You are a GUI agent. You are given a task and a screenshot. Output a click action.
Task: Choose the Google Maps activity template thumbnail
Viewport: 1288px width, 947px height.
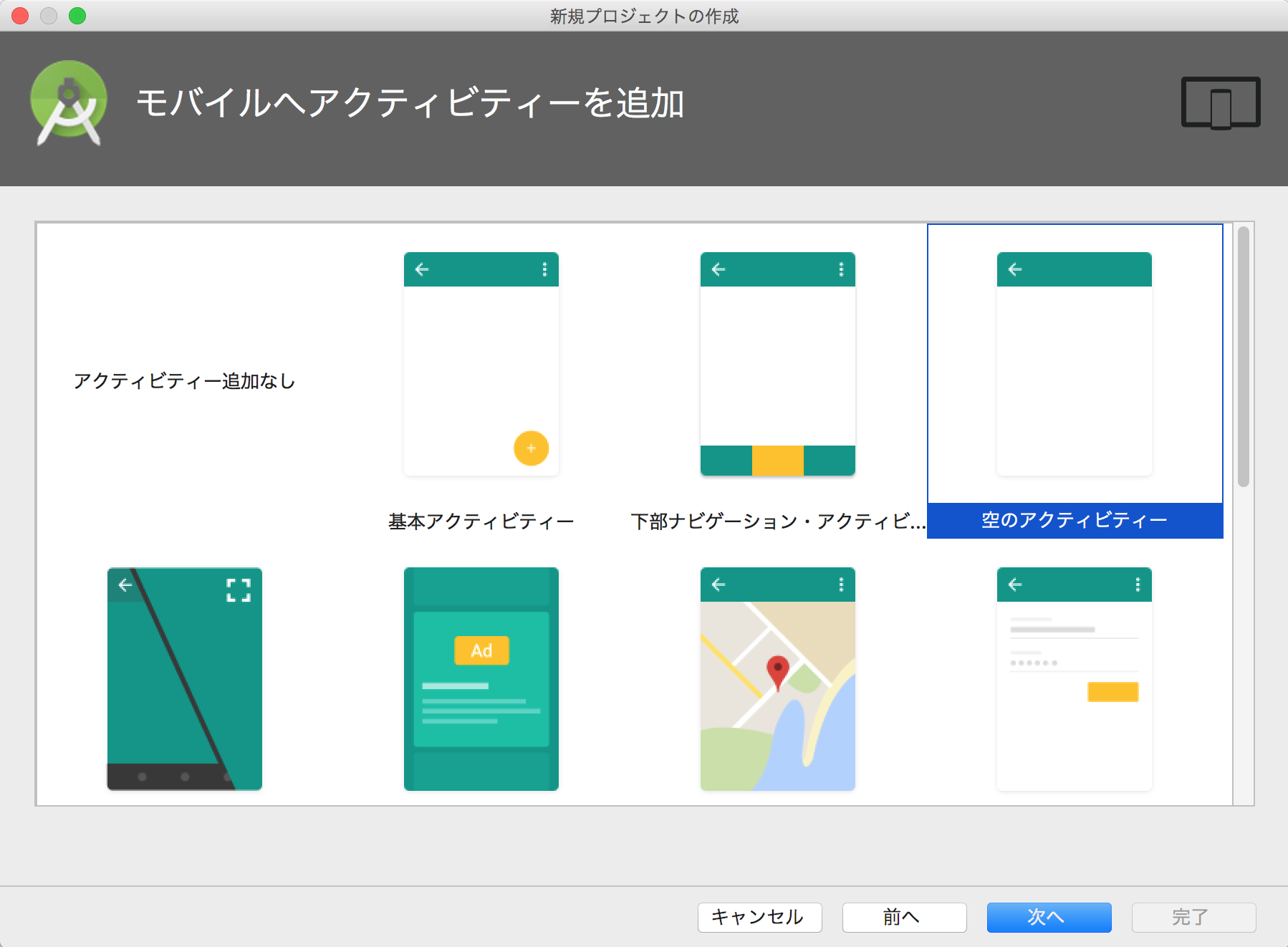[777, 679]
